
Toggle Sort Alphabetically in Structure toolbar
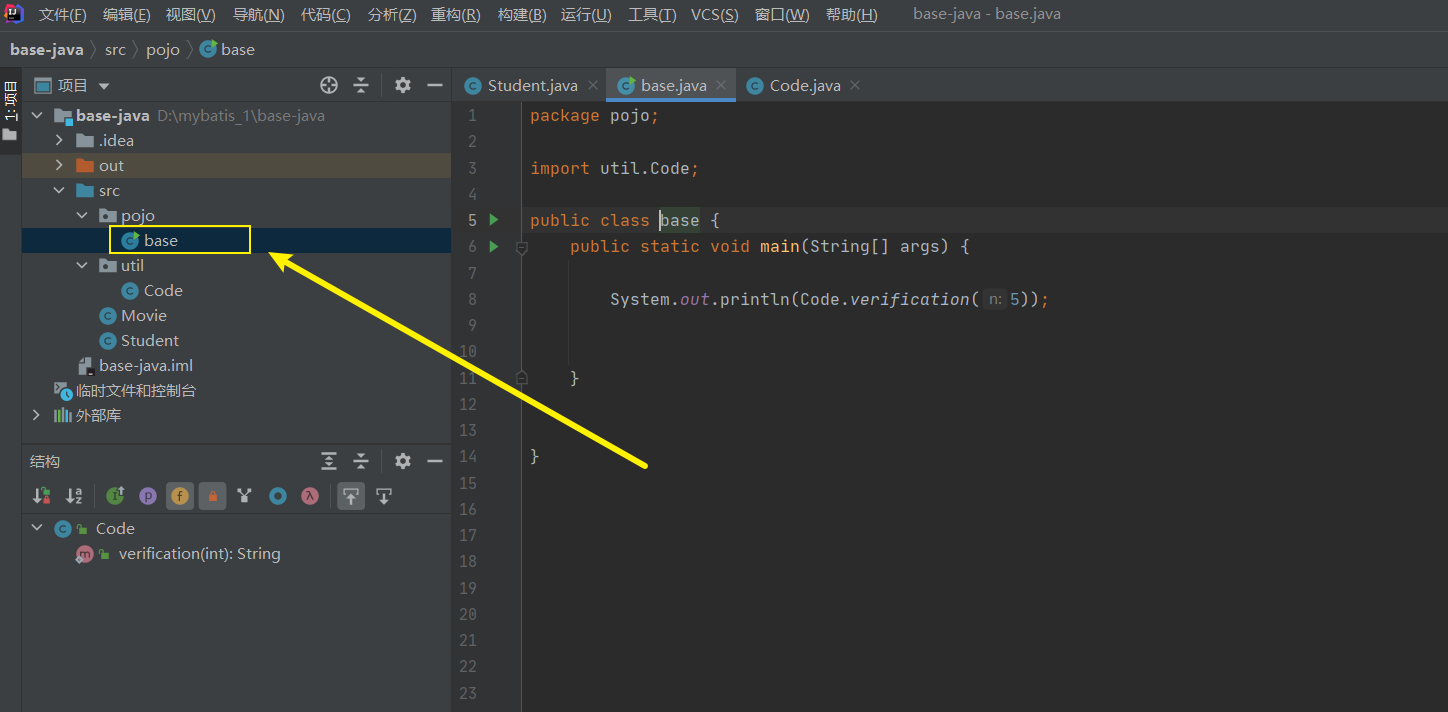point(74,495)
